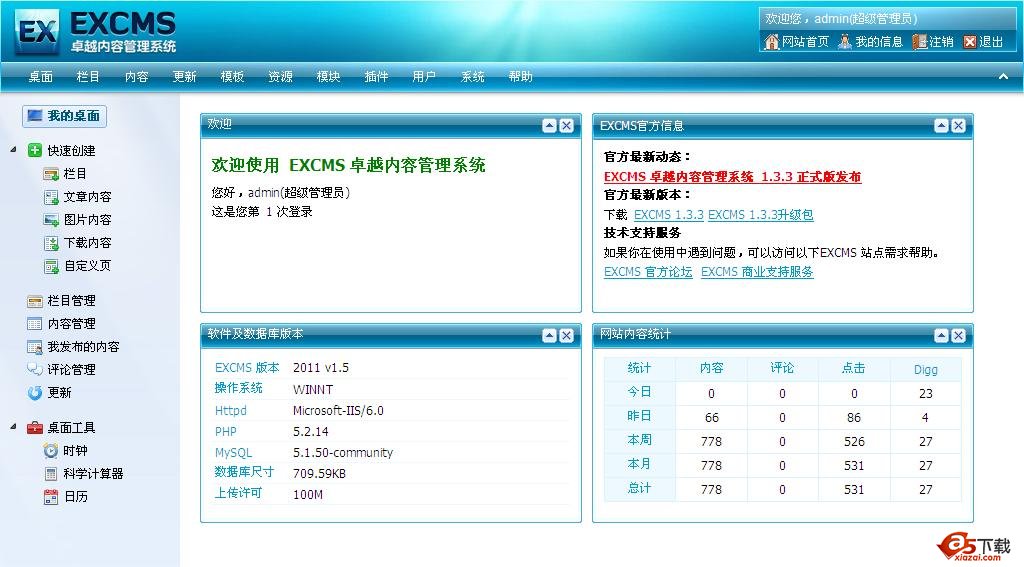Click the 图片内容 icon
Image resolution: width=1024 pixels, height=567 pixels.
coord(51,219)
